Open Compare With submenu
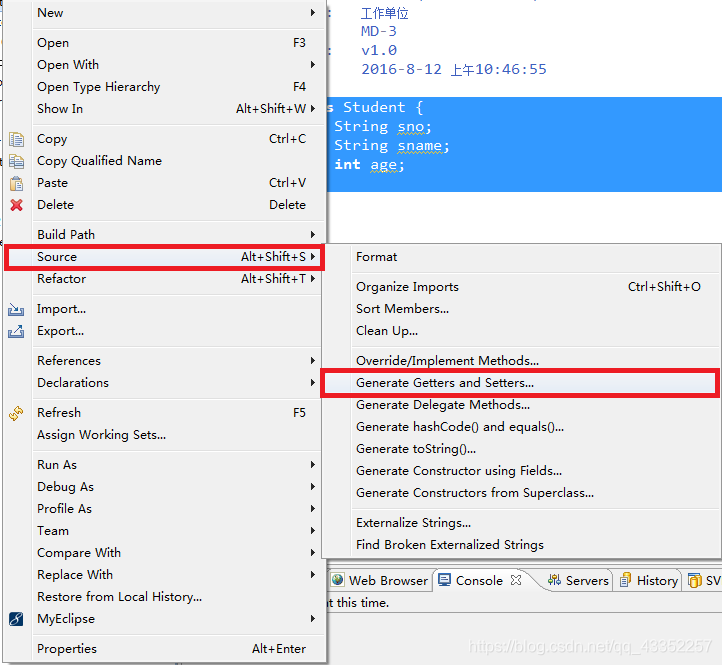The height and width of the screenshot is (665, 722). pyautogui.click(x=164, y=553)
